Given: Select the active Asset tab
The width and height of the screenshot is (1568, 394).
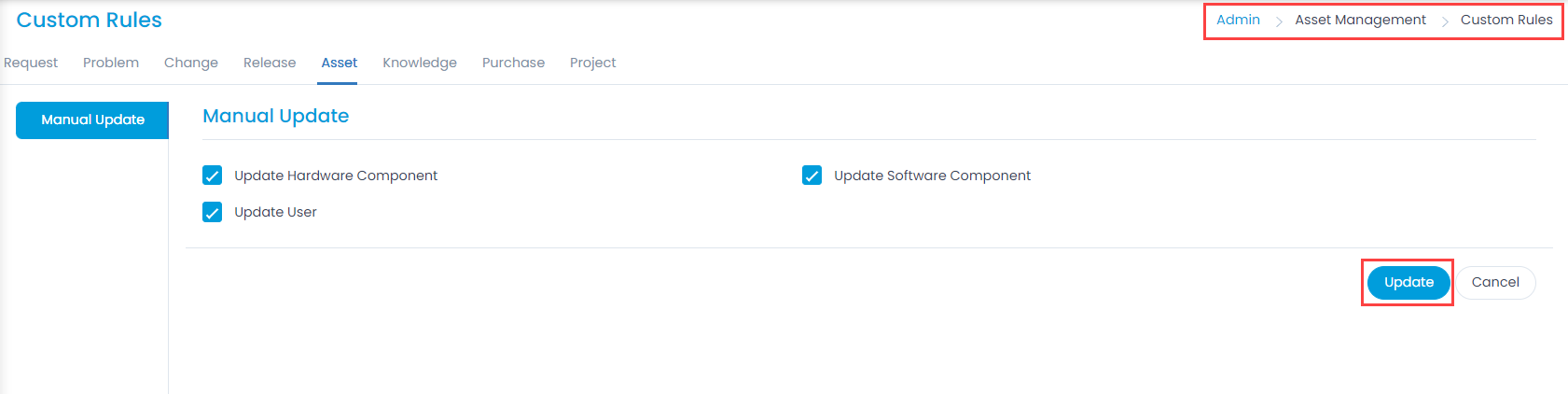Looking at the screenshot, I should tap(340, 63).
